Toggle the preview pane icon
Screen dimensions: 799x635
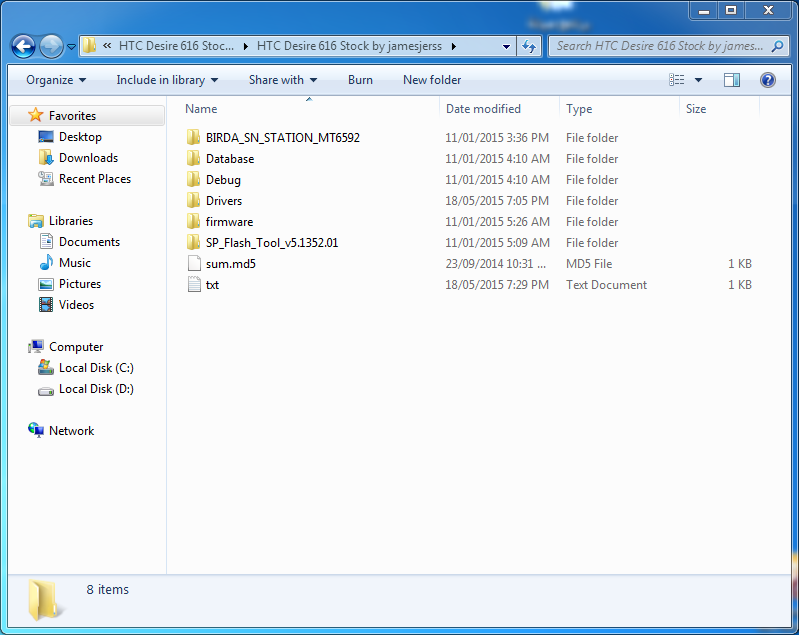[x=732, y=80]
